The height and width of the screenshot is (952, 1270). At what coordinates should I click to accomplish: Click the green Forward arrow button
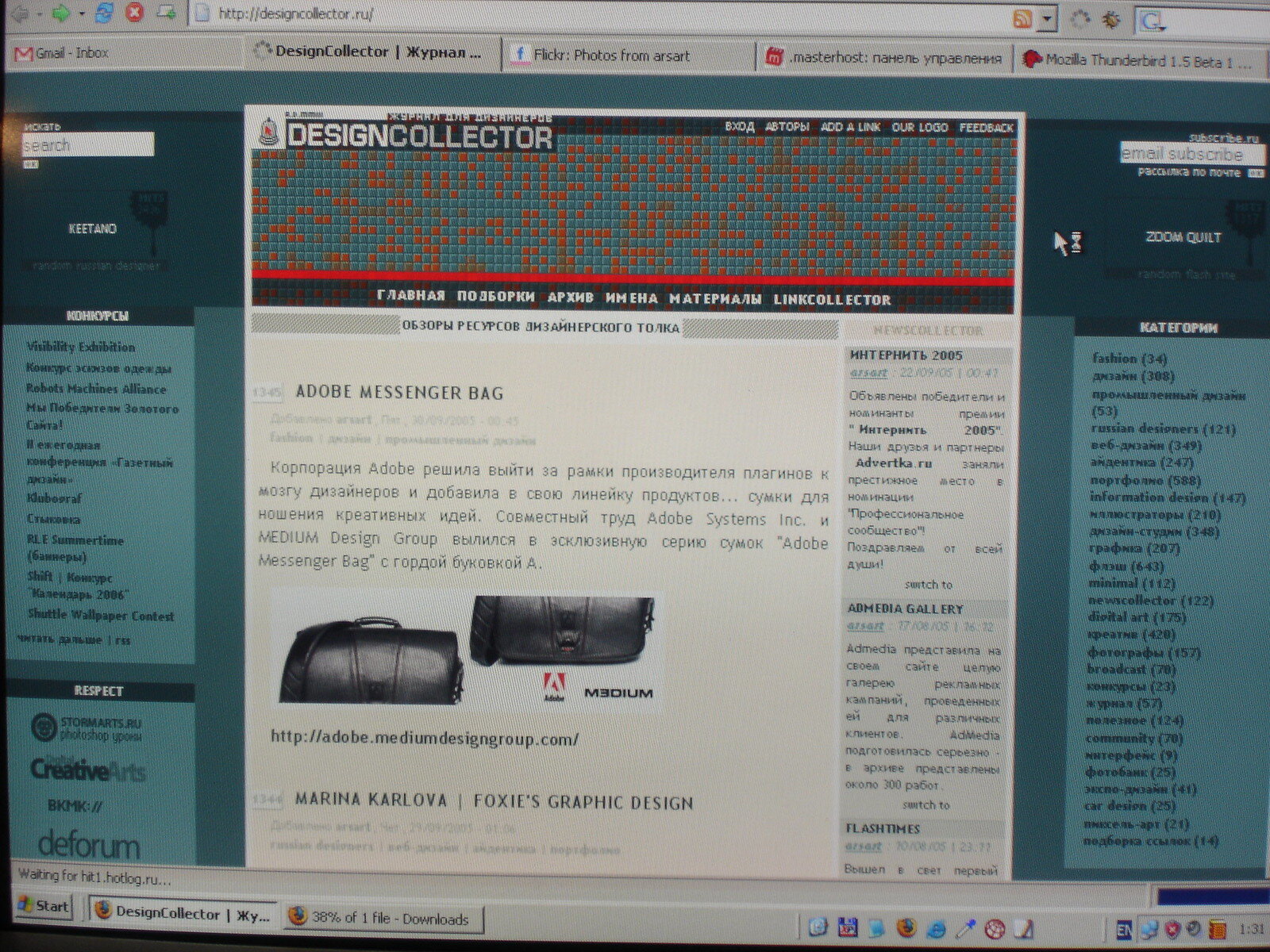coord(61,13)
